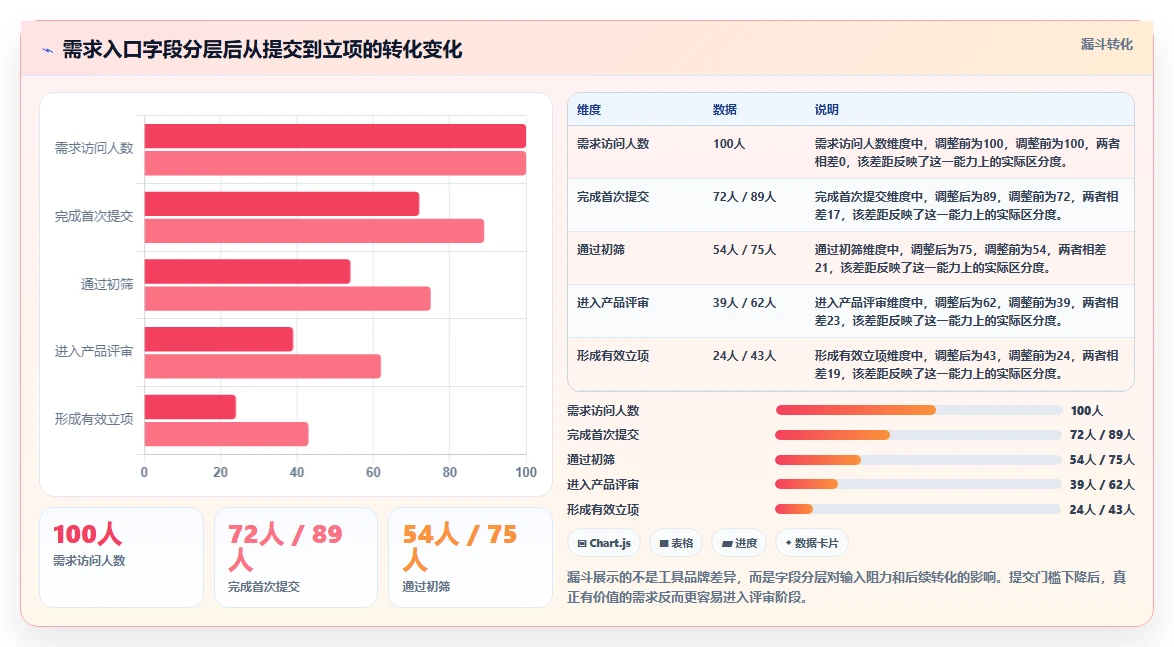Viewport: 1174px width, 647px height.
Task: Click the description for 通过初筛 row
Action: (961, 258)
